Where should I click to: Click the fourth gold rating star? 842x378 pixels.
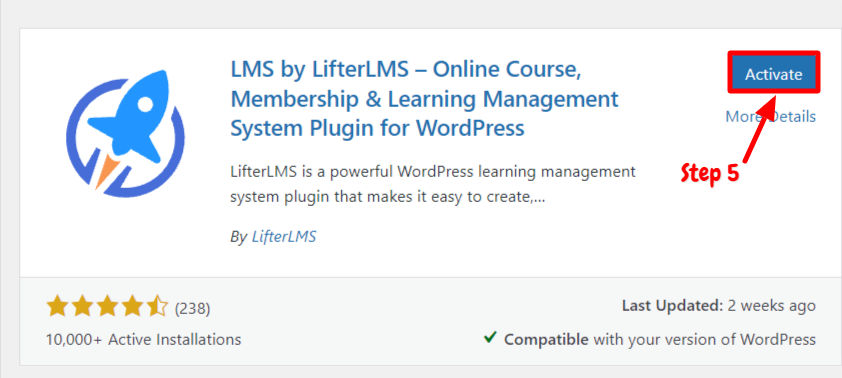[x=133, y=308]
